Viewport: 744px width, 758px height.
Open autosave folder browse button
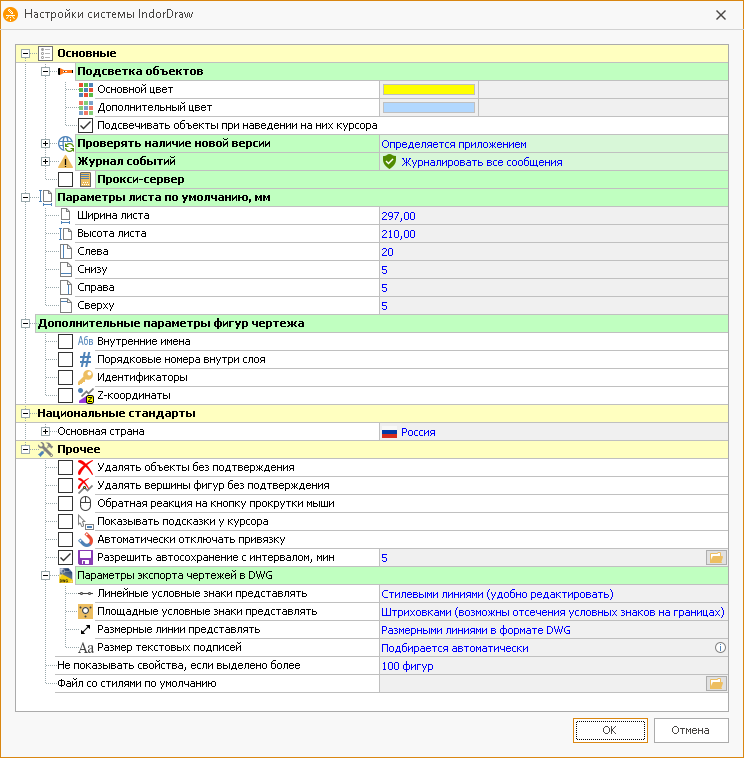coord(716,557)
